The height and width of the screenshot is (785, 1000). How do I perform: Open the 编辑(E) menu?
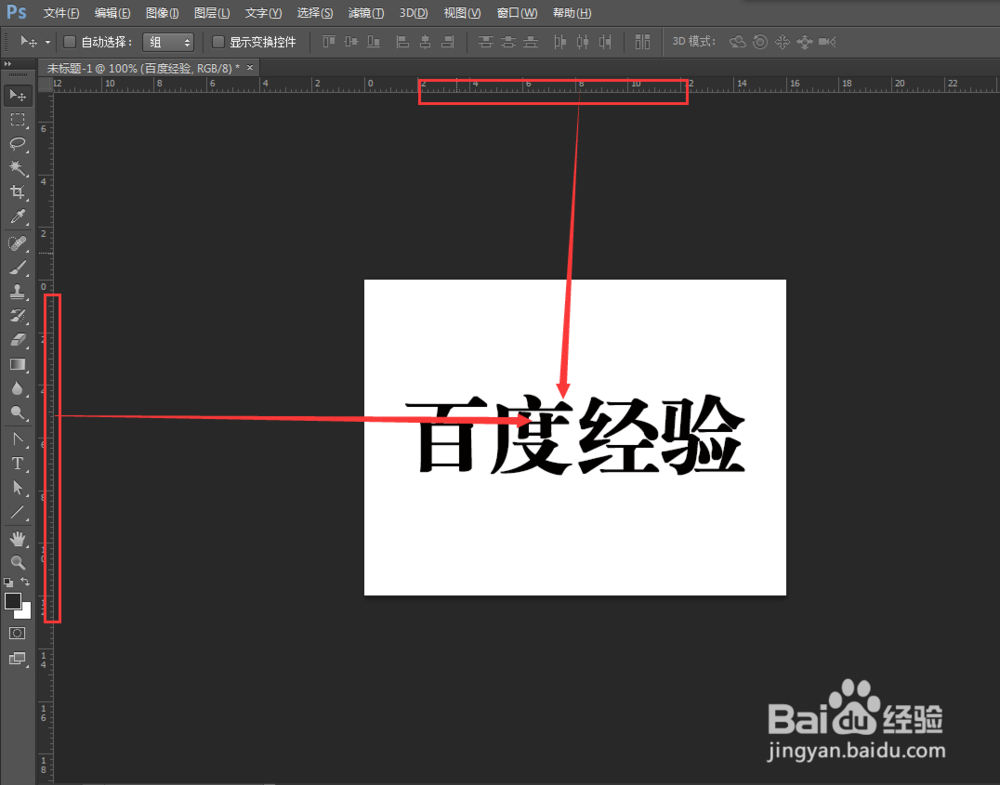click(x=112, y=13)
